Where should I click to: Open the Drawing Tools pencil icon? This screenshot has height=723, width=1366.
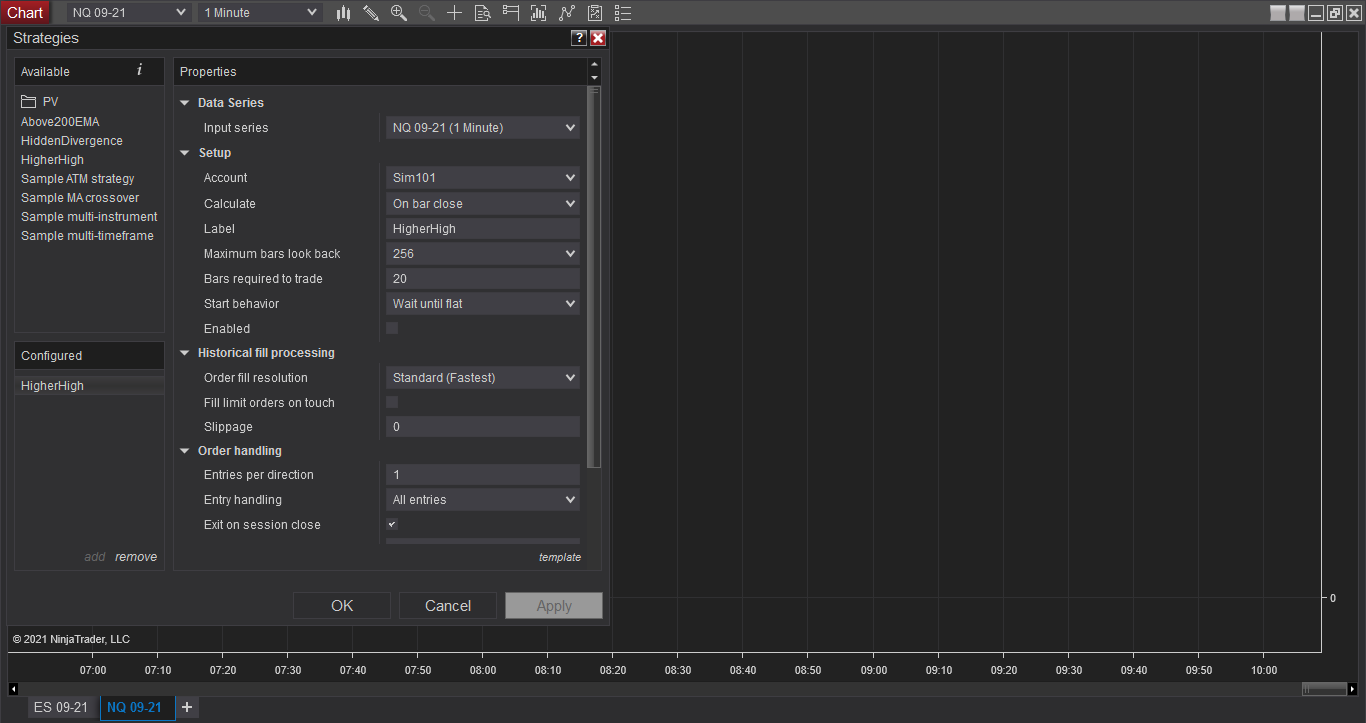tap(371, 13)
